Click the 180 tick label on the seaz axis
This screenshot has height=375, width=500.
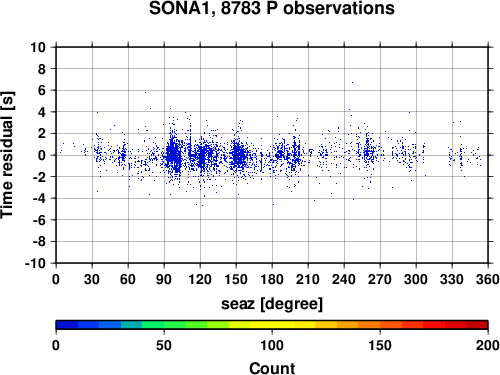(272, 279)
